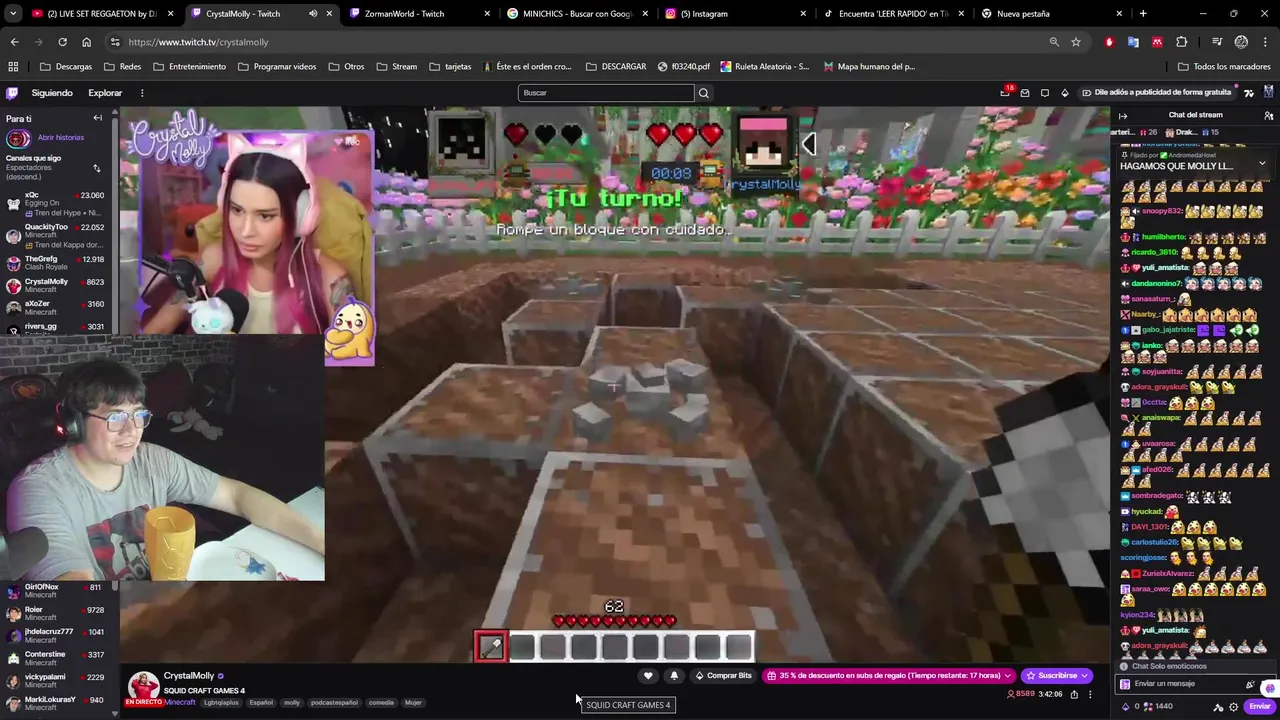Click the browser back arrow
The height and width of the screenshot is (720, 1280).
pyautogui.click(x=14, y=42)
